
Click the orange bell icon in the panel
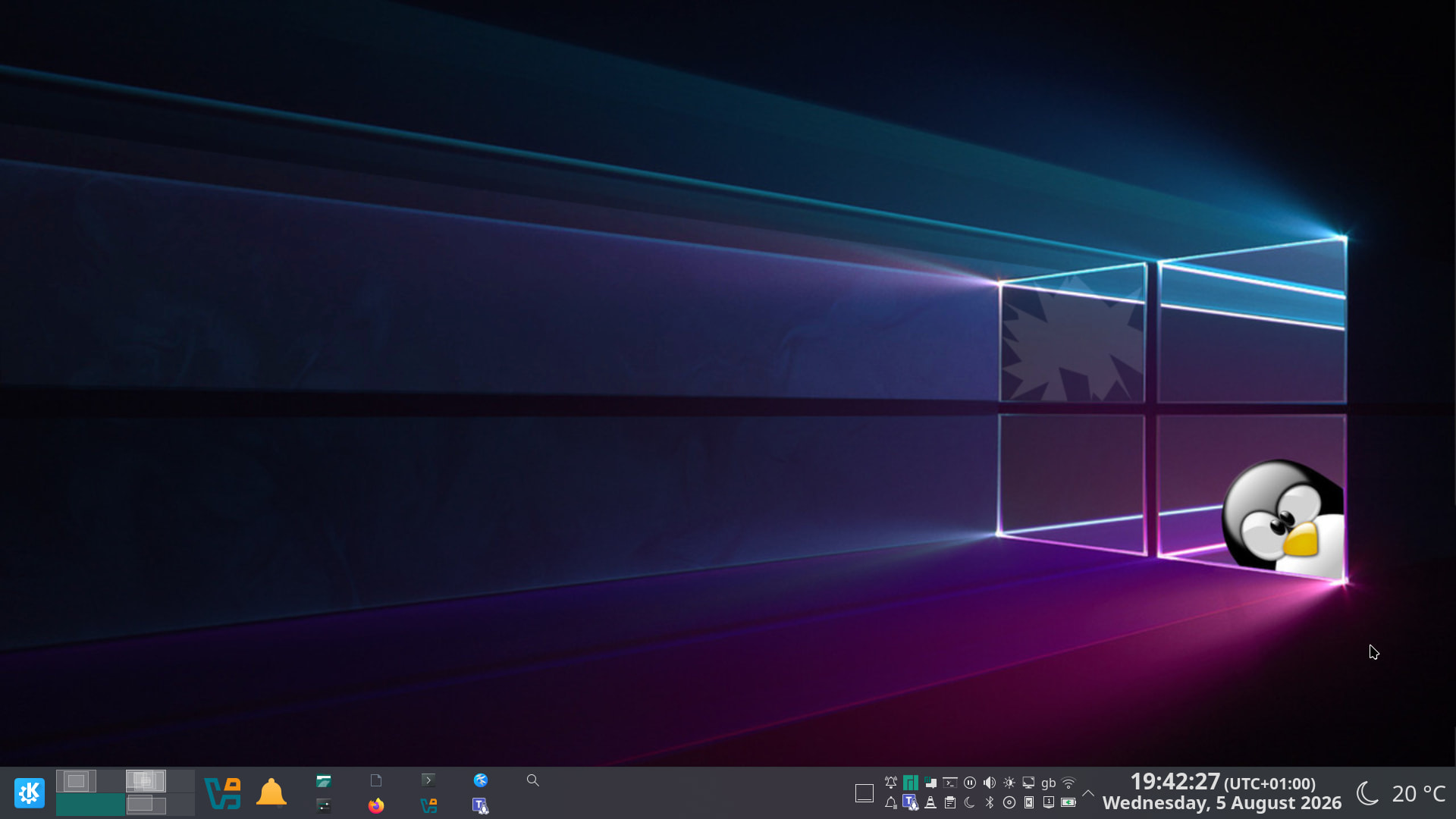tap(271, 793)
